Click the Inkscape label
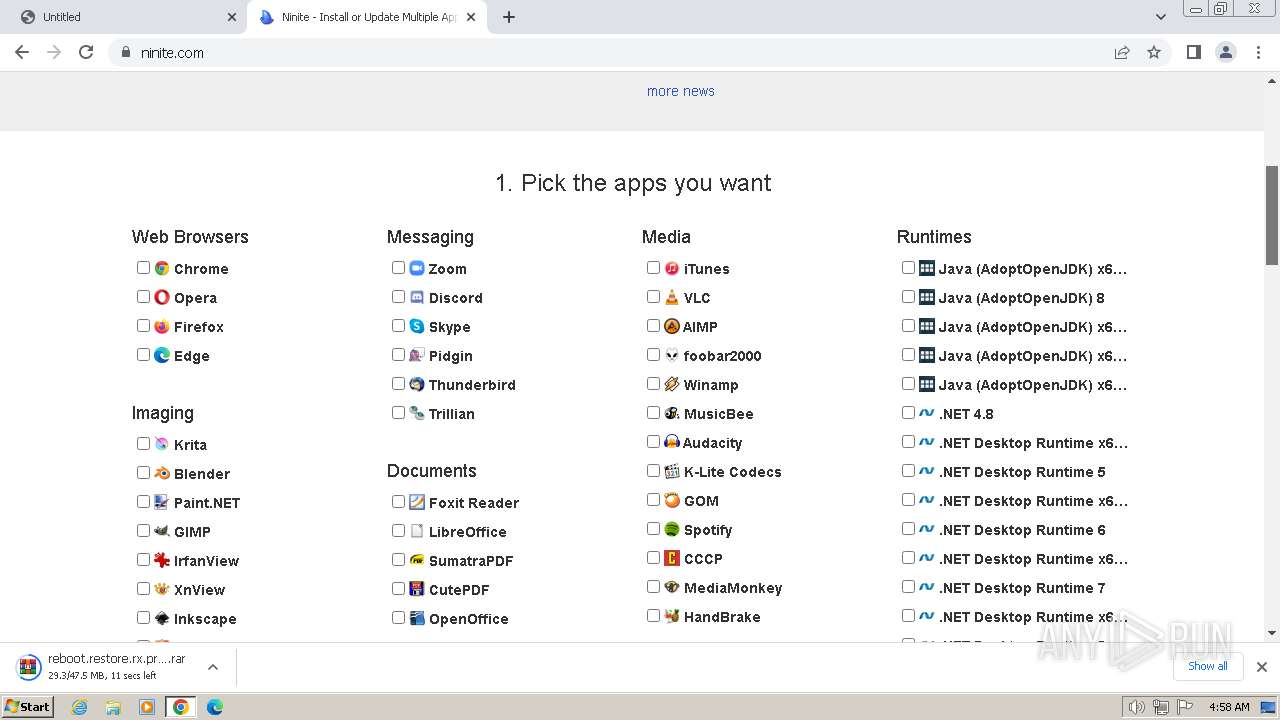The height and width of the screenshot is (720, 1280). (205, 619)
